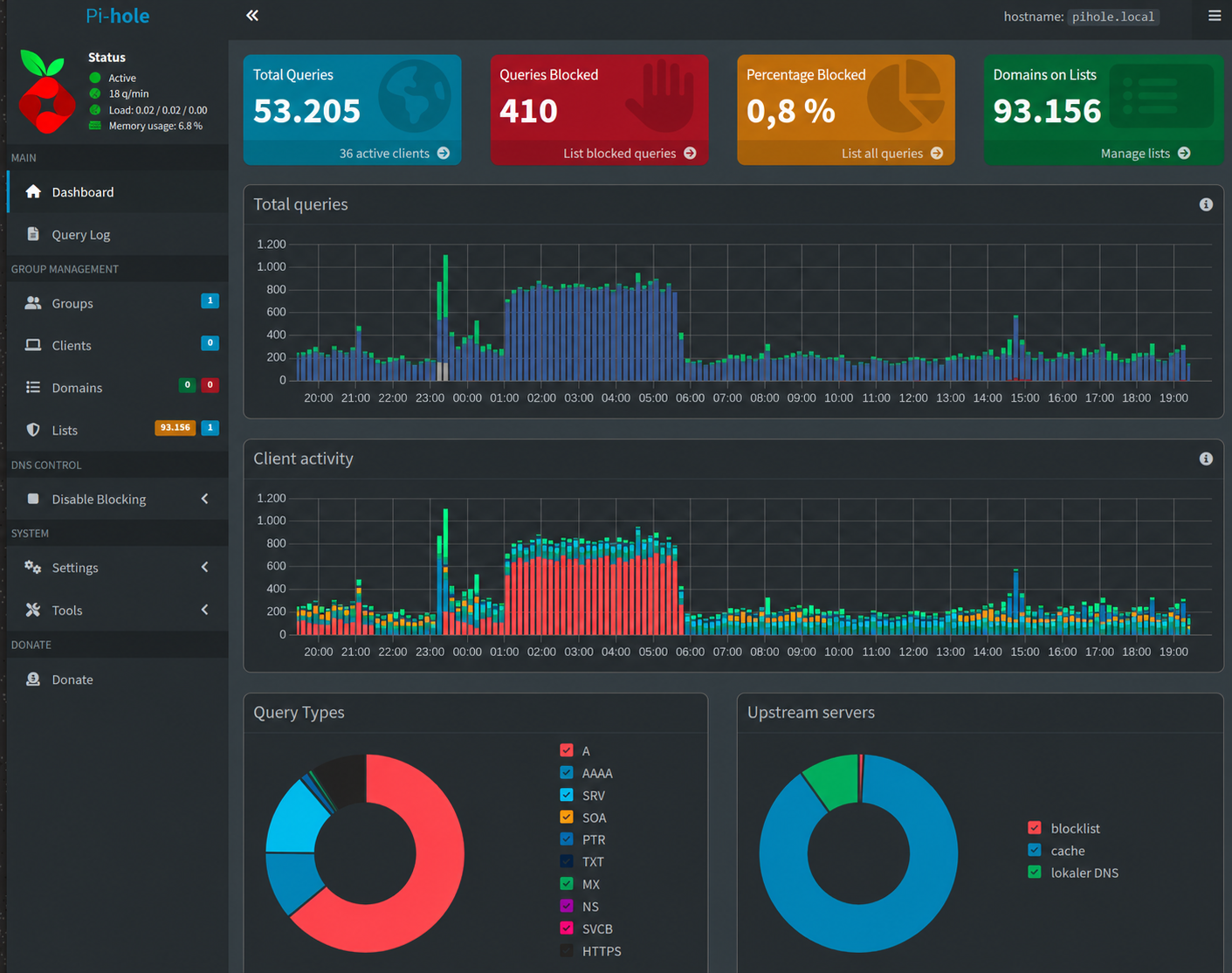Click the blue badge next to Groups
This screenshot has width=1232, height=973.
tap(210, 300)
